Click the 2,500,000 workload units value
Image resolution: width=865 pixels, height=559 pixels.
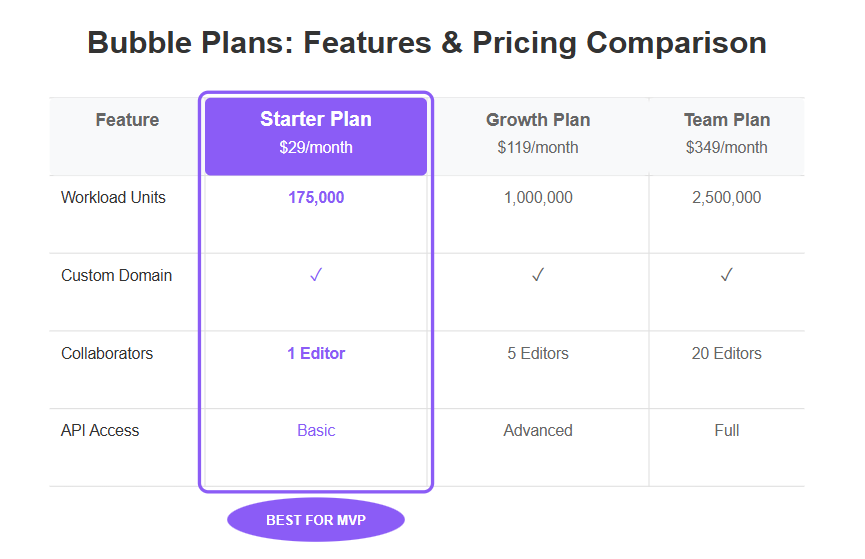click(727, 198)
